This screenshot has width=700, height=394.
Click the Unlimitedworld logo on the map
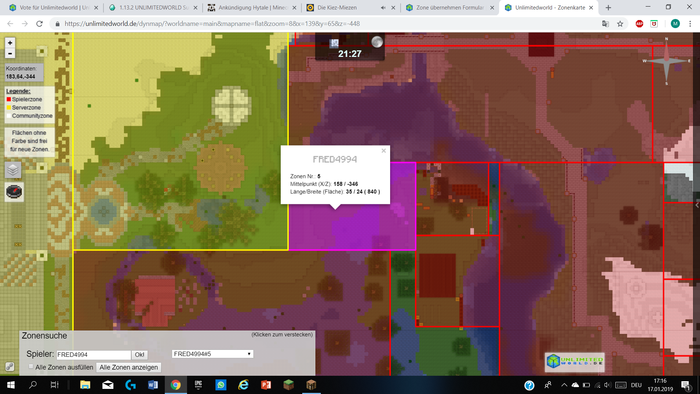(575, 361)
